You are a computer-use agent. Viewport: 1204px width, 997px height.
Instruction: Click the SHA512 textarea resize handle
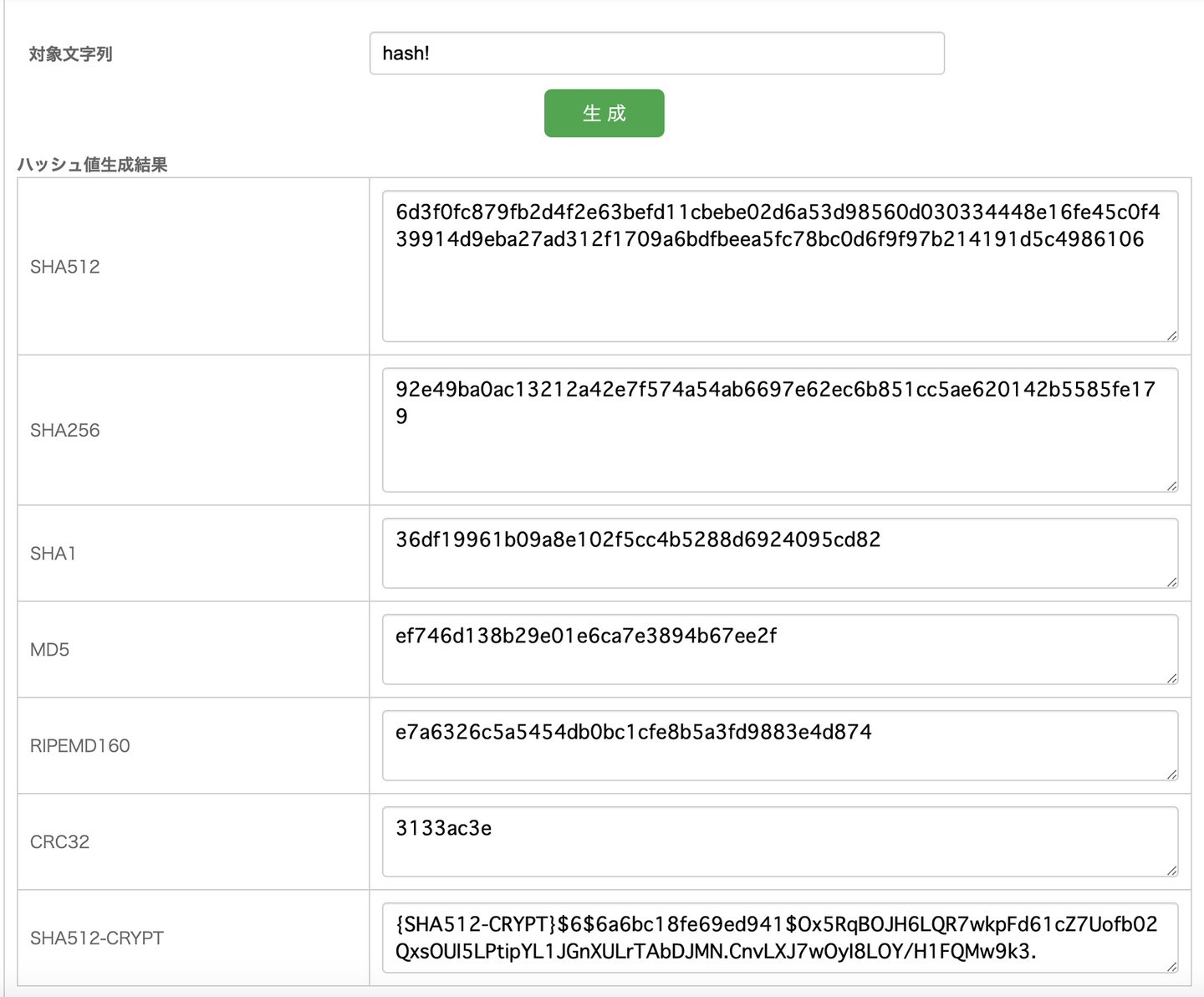tap(1172, 335)
